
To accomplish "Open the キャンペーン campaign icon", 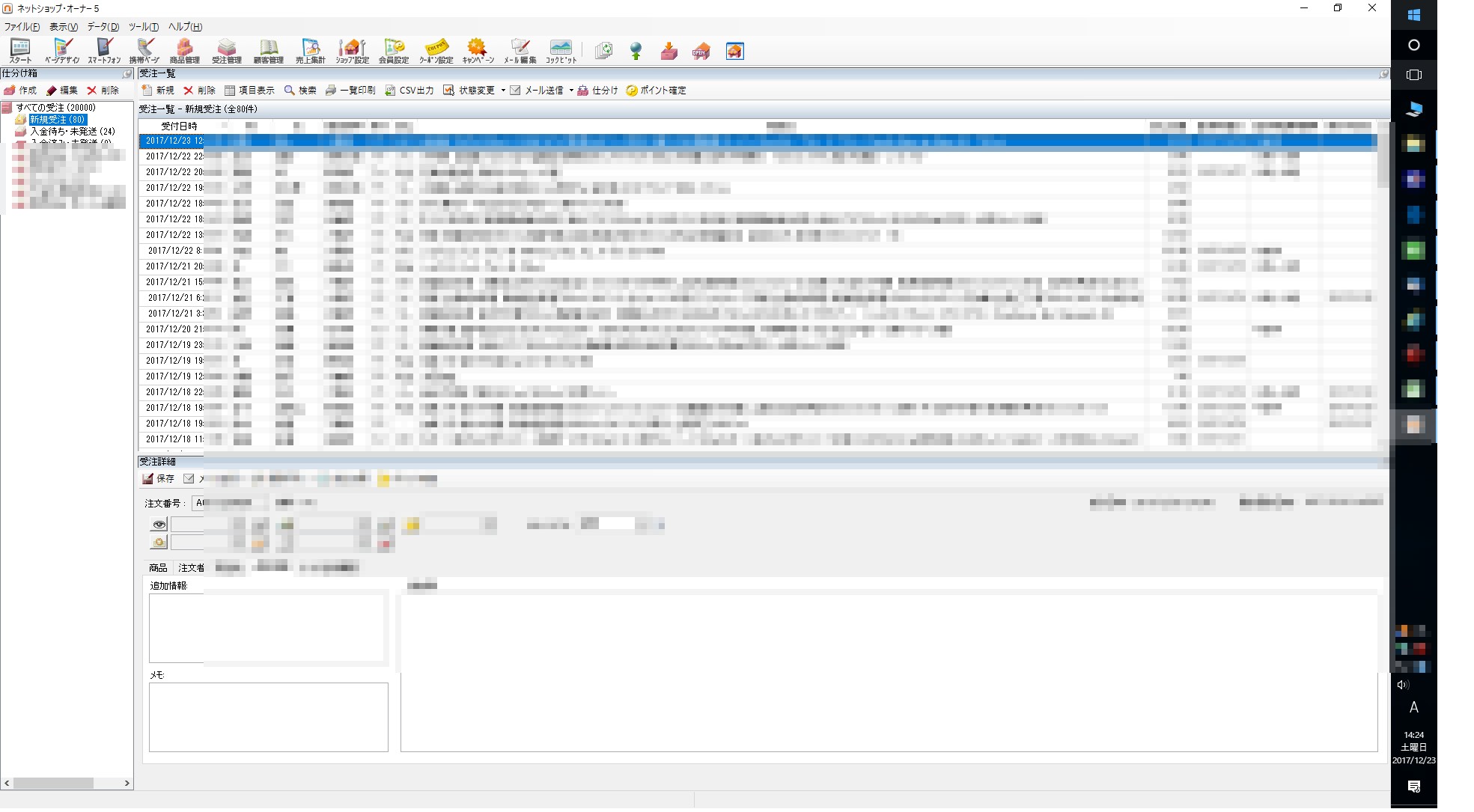I will pyautogui.click(x=478, y=51).
